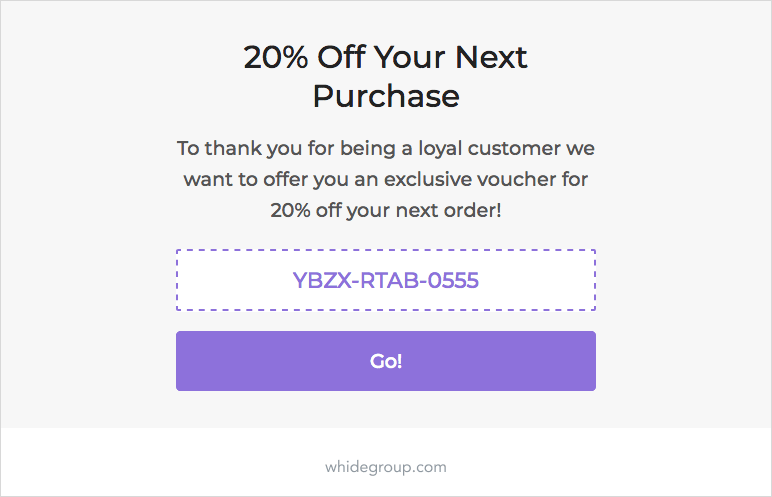Click the purple Go! button
Screen dimensions: 772x497
click(x=386, y=361)
